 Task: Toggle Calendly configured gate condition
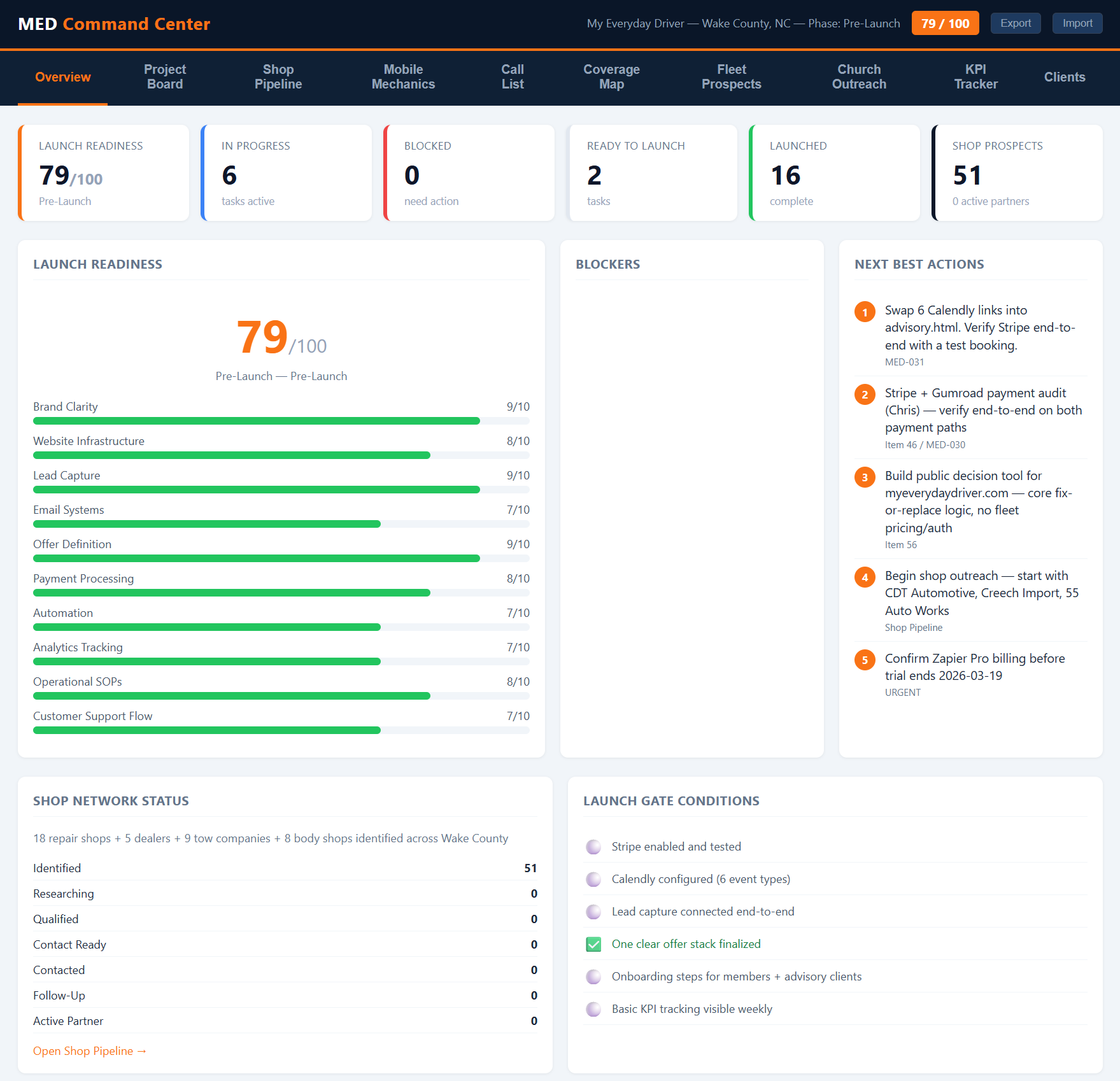pyautogui.click(x=593, y=879)
